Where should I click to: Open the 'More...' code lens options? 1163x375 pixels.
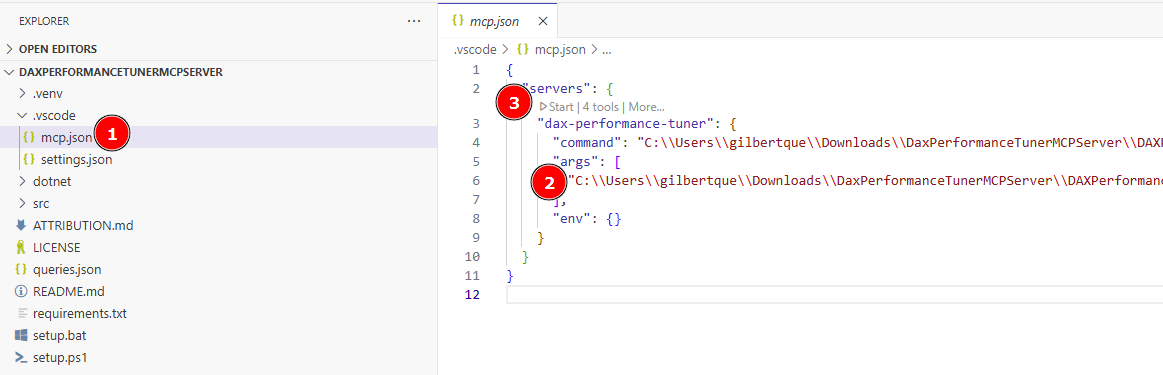click(646, 107)
